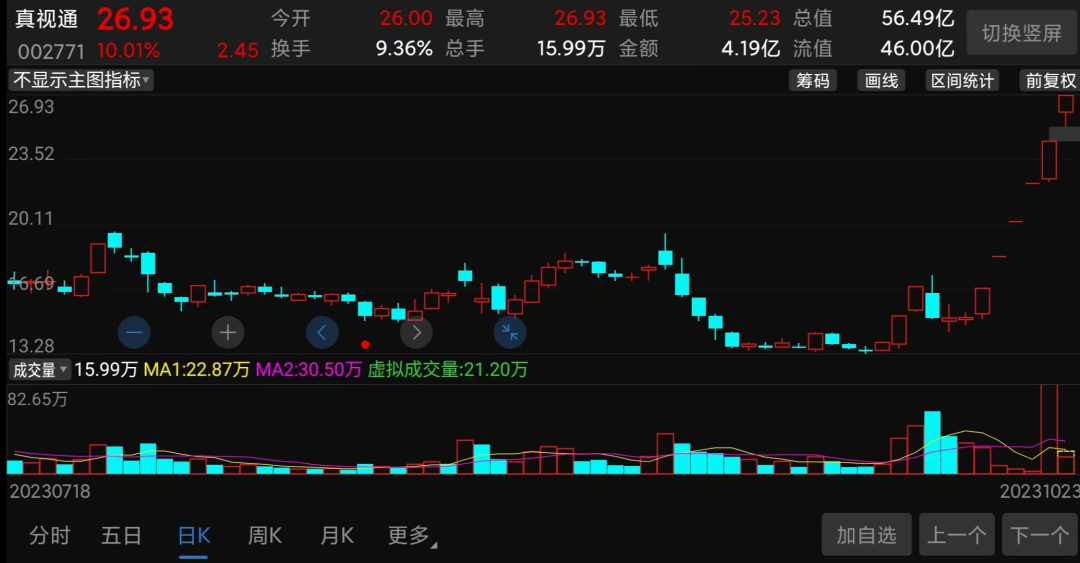The height and width of the screenshot is (563, 1080).
Task: Click the current price 26.93 in header
Action: (135, 19)
